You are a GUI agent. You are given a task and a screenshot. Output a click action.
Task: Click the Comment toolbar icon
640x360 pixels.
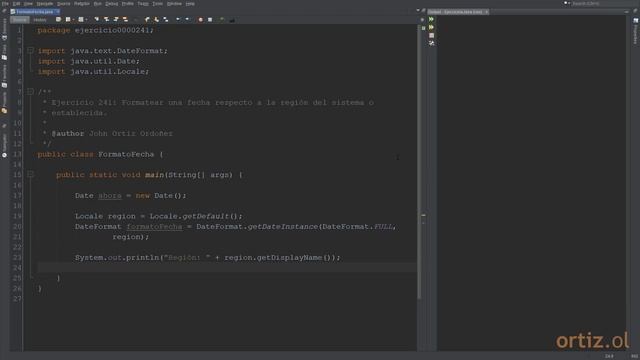click(x=222, y=19)
